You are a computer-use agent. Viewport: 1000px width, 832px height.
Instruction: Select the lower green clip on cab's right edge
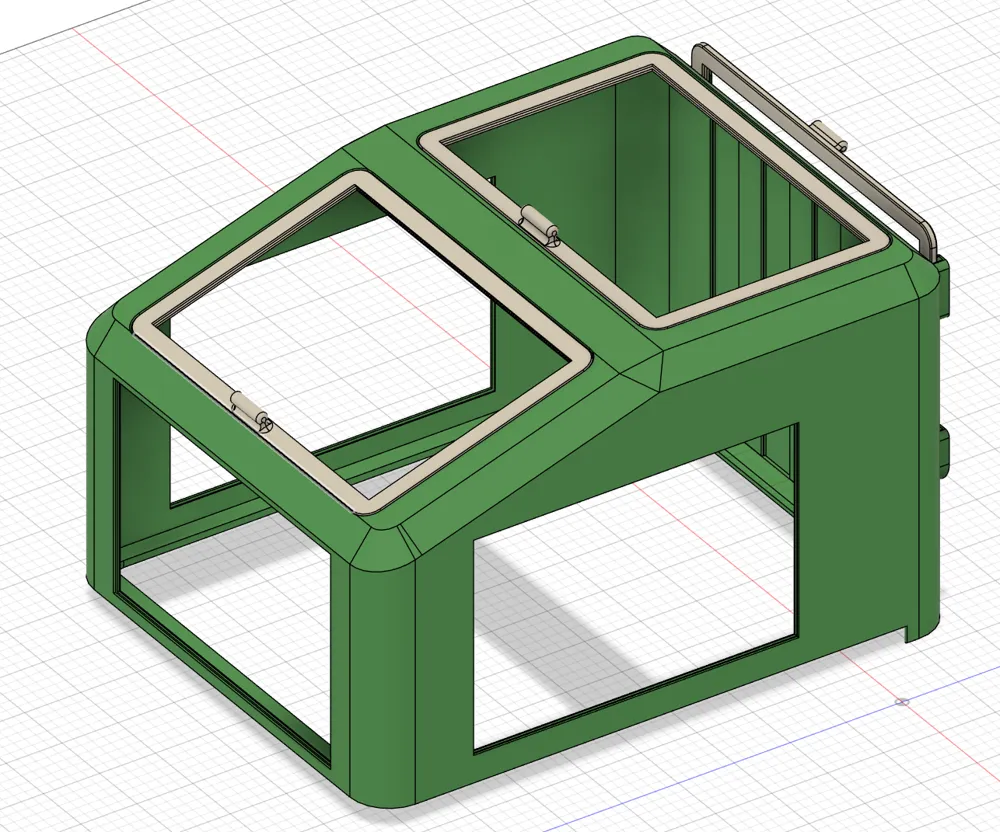coord(944,451)
